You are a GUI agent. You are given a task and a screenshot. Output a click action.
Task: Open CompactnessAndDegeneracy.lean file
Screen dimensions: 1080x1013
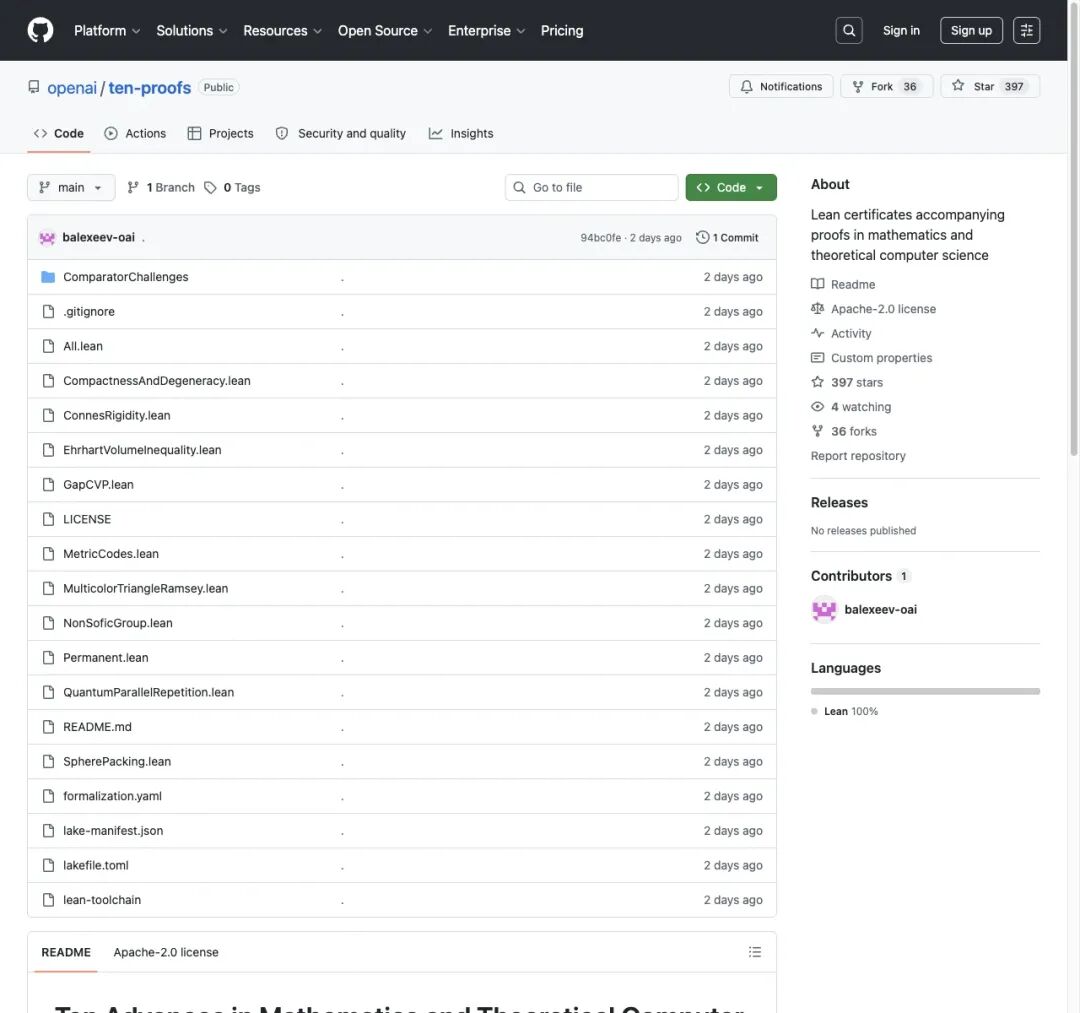click(x=156, y=381)
